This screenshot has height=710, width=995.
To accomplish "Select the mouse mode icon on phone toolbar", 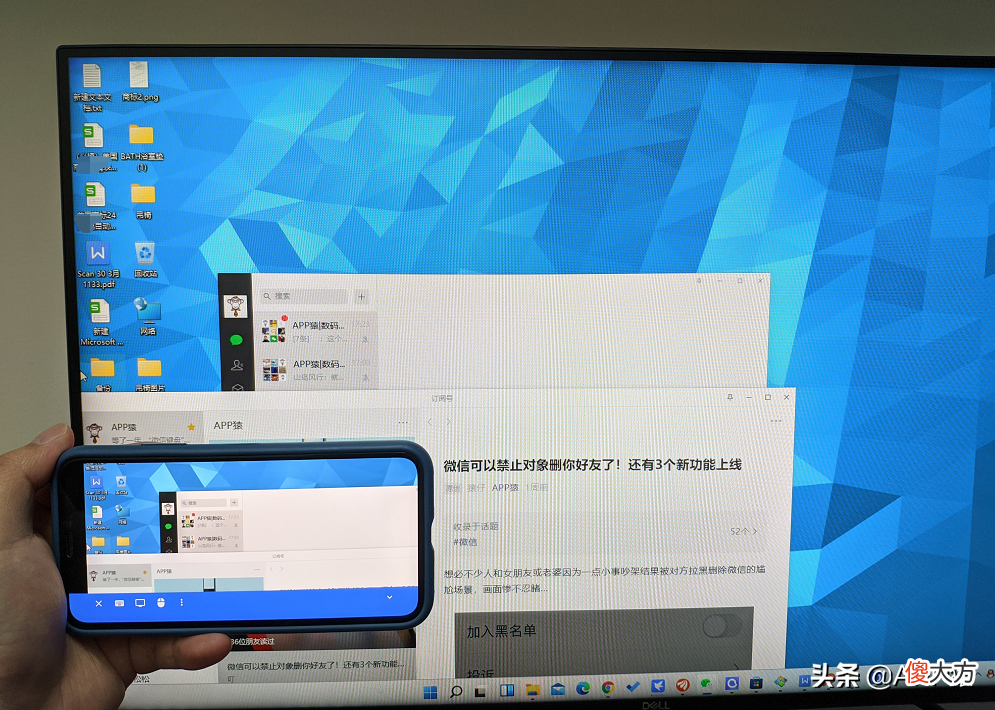I will [161, 602].
